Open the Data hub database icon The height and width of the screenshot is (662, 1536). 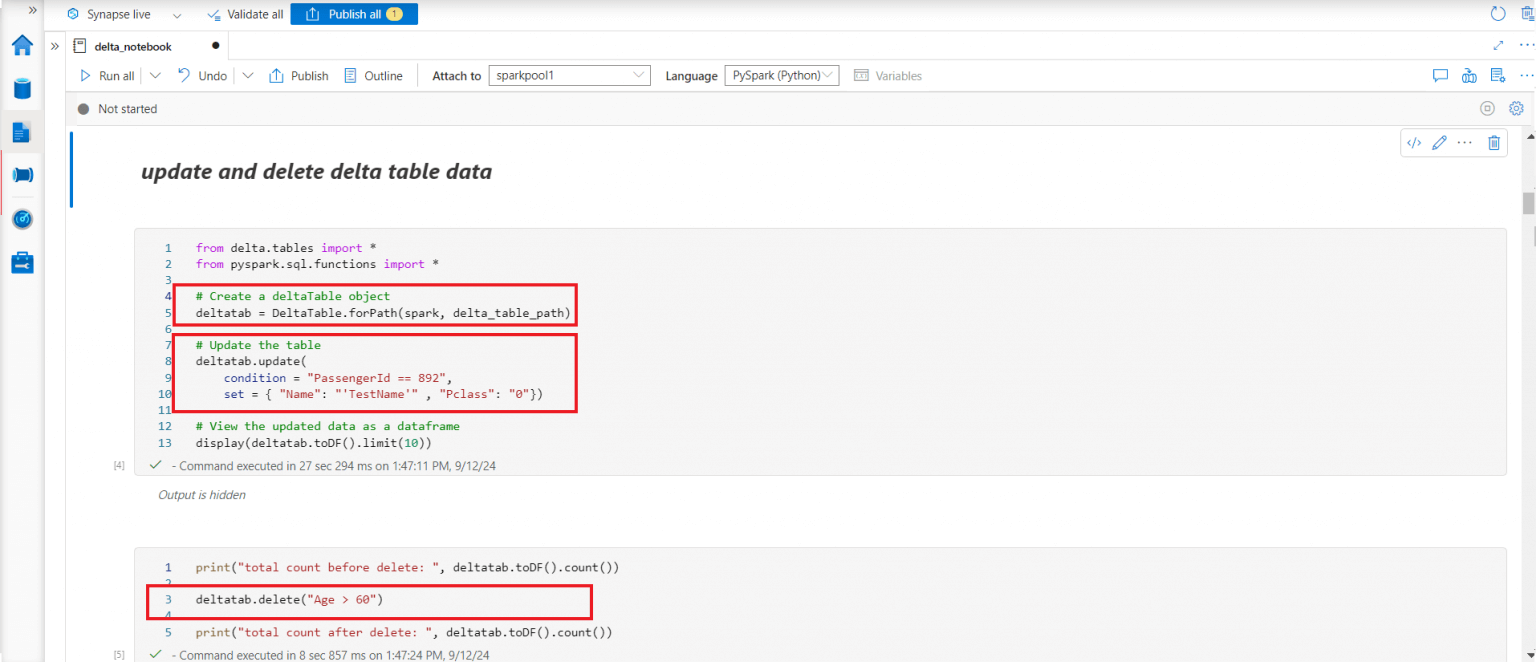click(x=22, y=88)
